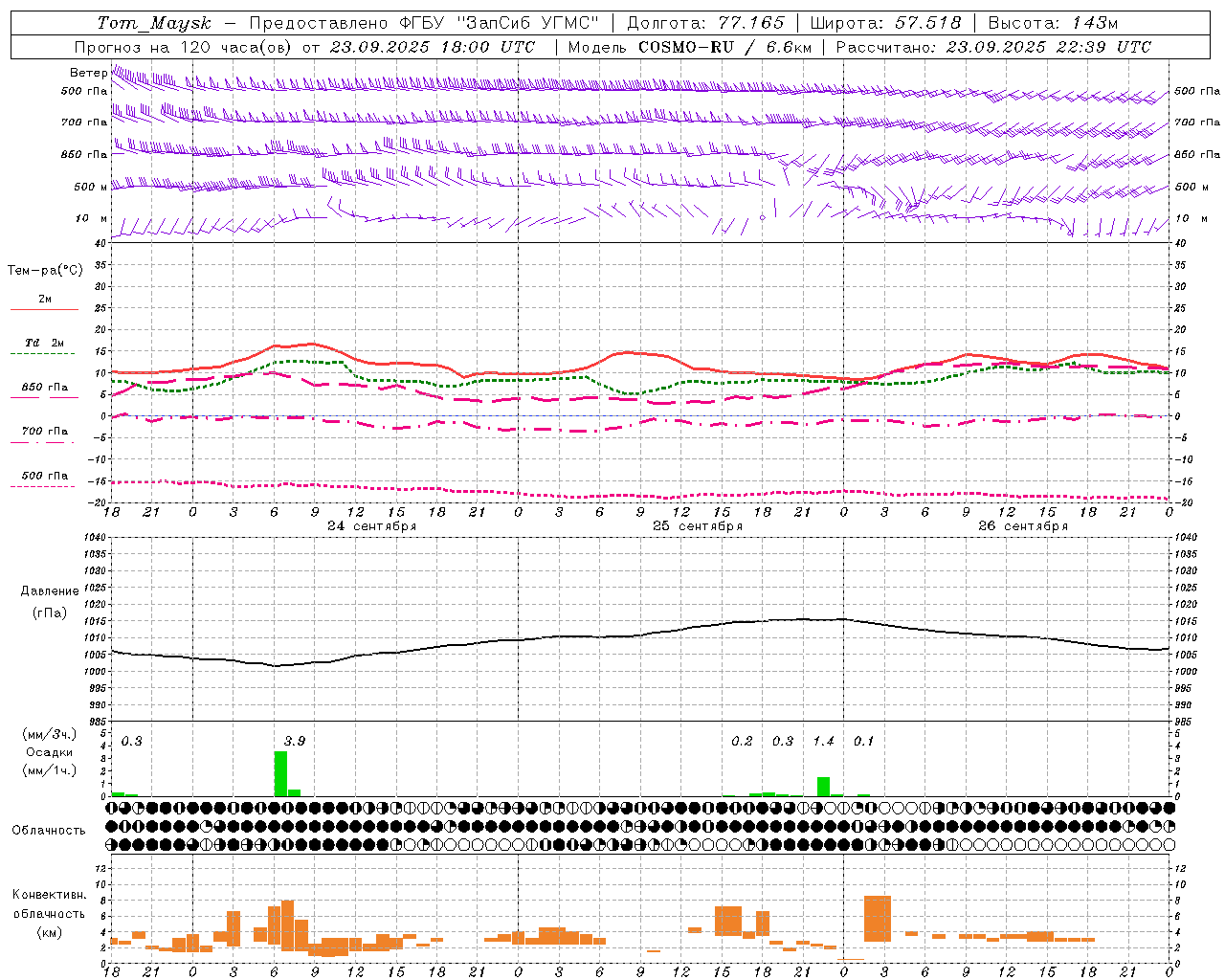The image size is (1225, 980).
Task: Click the "Ветер" wind panel label
Action: coord(89,73)
